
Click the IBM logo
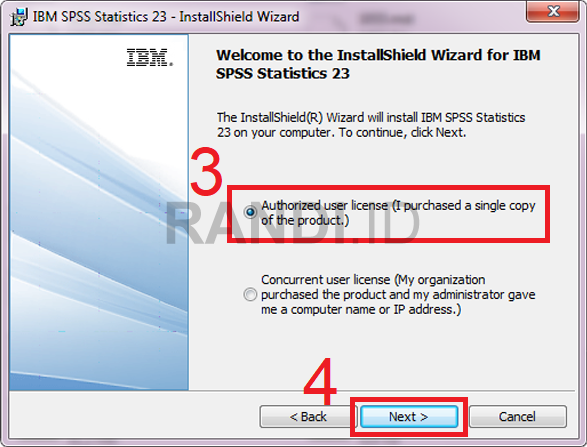pyautogui.click(x=150, y=58)
